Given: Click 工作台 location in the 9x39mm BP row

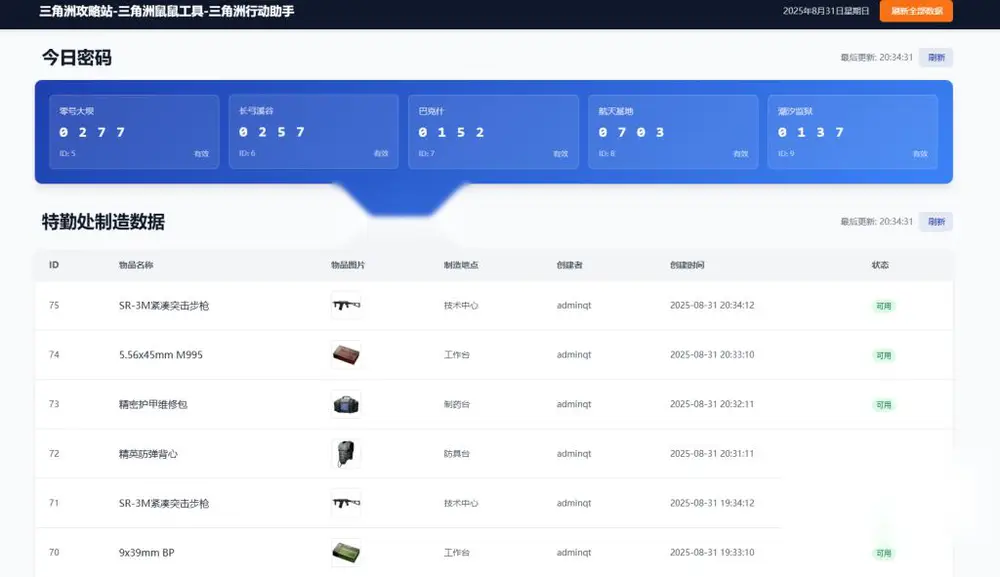Looking at the screenshot, I should pos(457,552).
